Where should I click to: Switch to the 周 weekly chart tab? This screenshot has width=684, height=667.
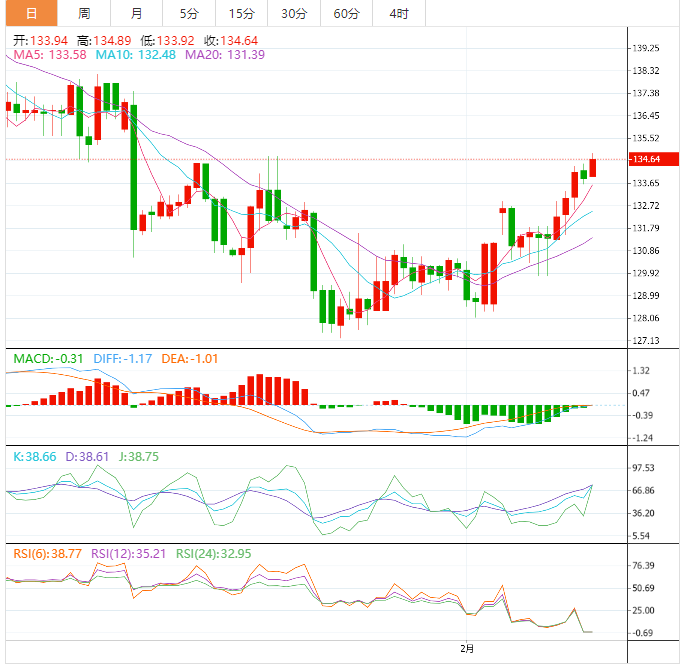point(84,14)
